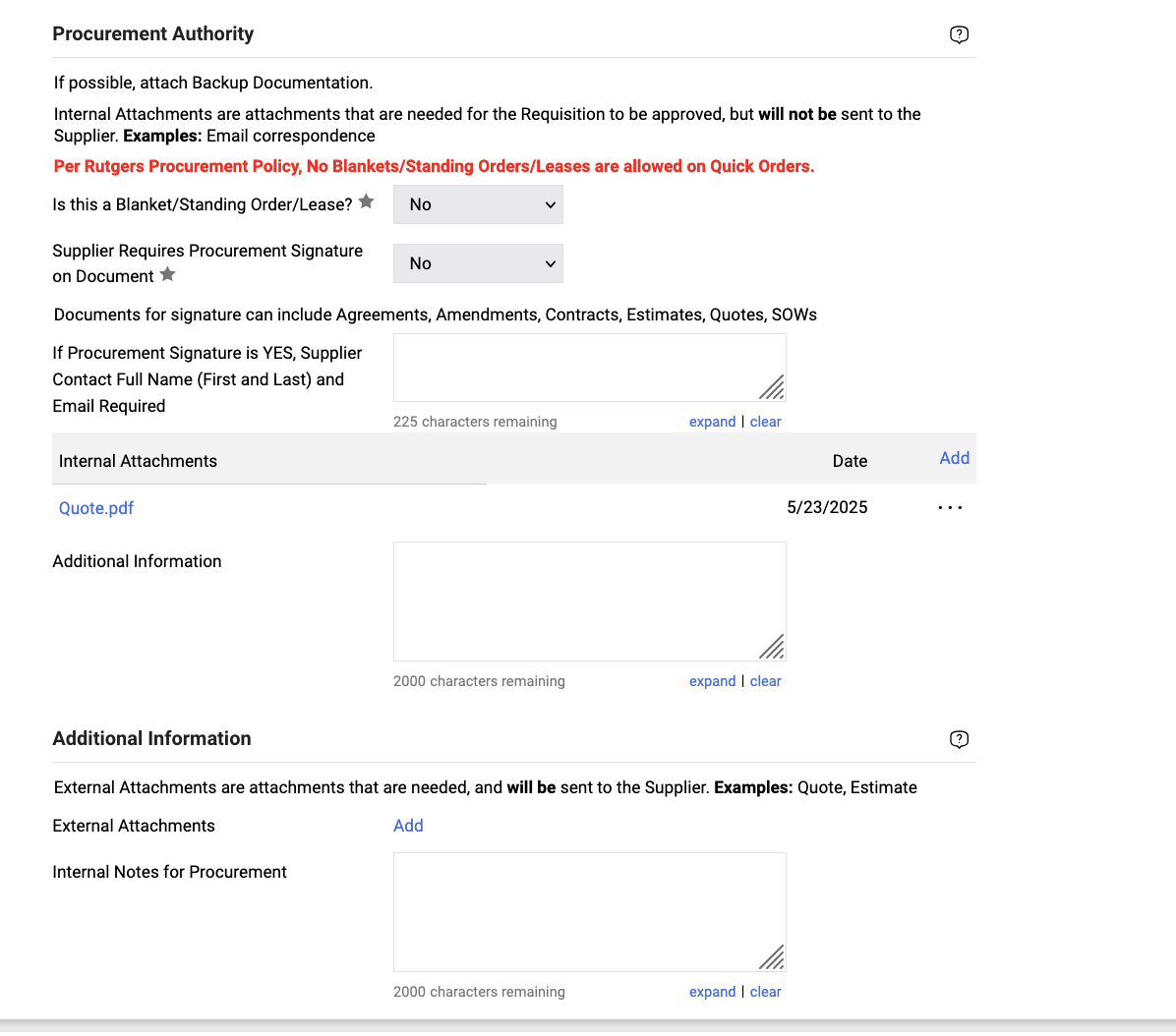Screen dimensions: 1176x1036
Task: Expand the Additional Information text box
Action: coord(712,681)
